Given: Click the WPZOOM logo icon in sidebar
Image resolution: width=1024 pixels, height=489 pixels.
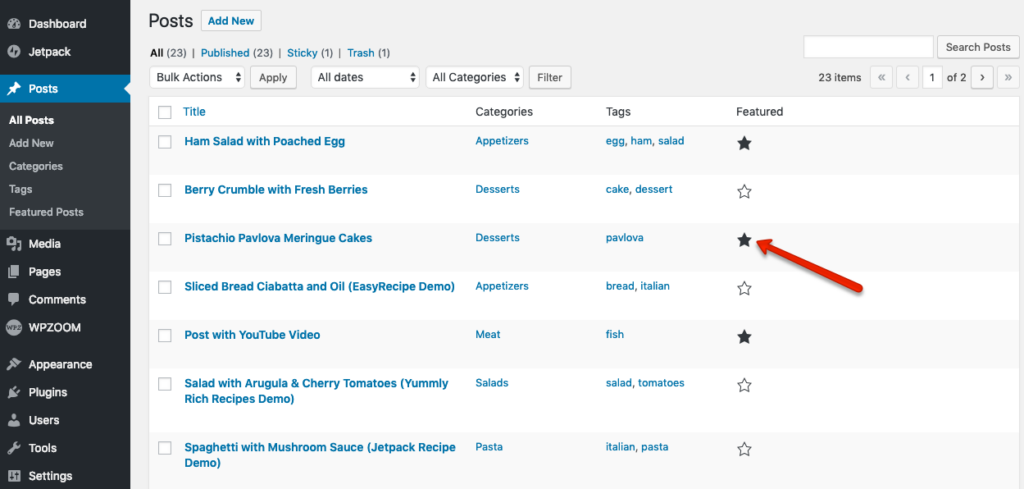Looking at the screenshot, I should pos(14,328).
